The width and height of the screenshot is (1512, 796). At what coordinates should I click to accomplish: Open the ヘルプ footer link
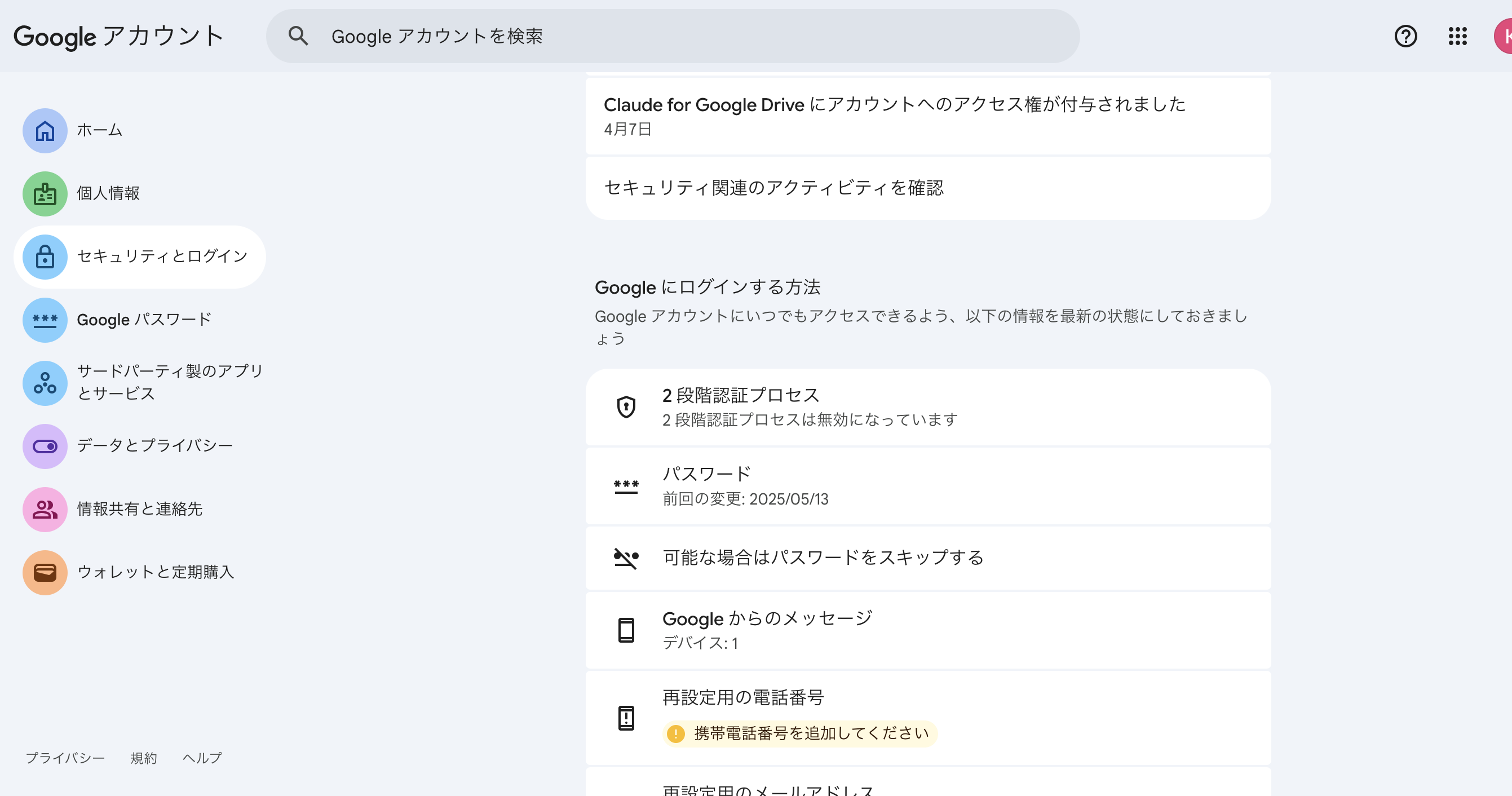click(x=202, y=758)
